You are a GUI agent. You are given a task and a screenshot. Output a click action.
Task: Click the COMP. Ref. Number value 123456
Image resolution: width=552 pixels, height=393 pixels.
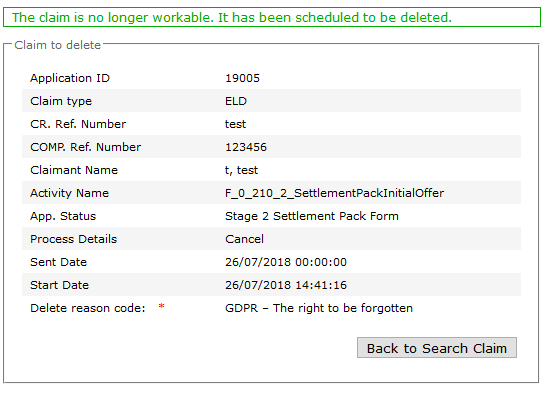246,147
